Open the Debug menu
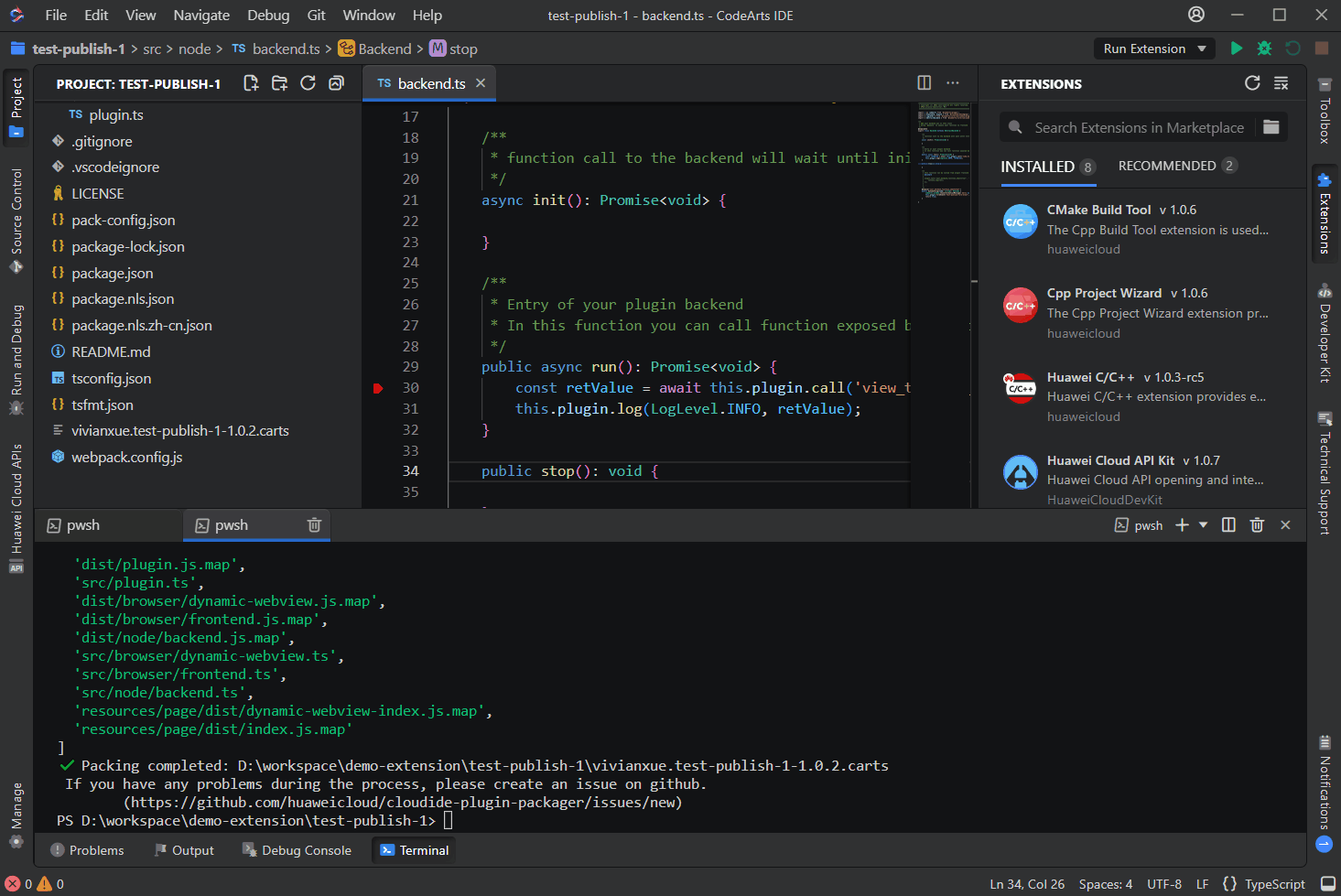The width and height of the screenshot is (1341, 896). point(267,15)
